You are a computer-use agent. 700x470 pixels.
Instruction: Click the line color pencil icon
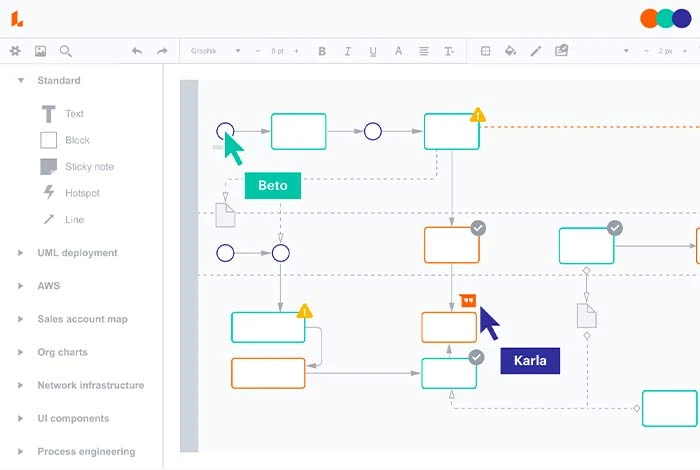pyautogui.click(x=536, y=51)
